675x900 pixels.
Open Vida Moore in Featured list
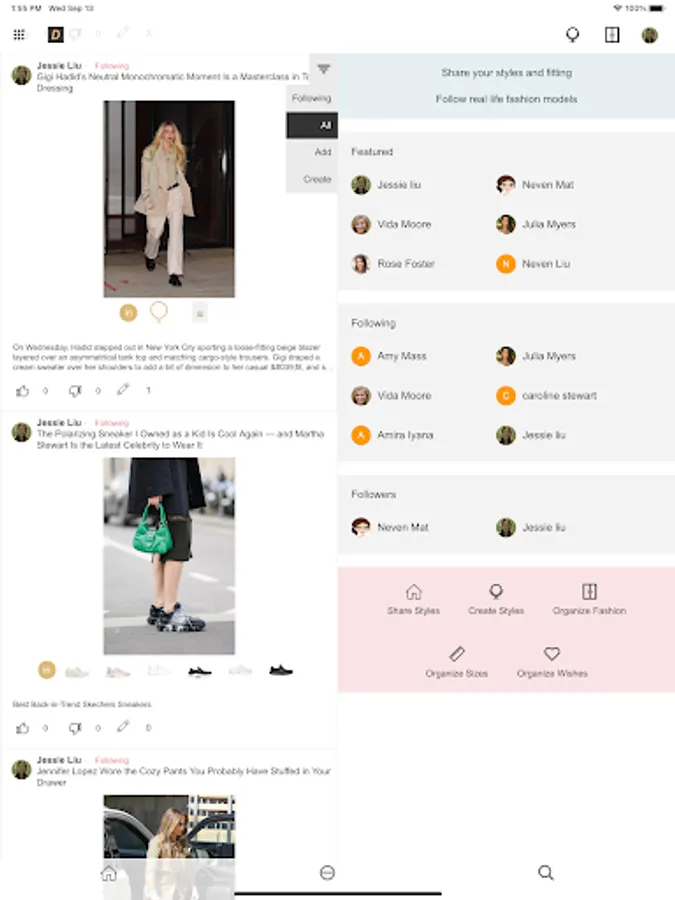[x=391, y=224]
